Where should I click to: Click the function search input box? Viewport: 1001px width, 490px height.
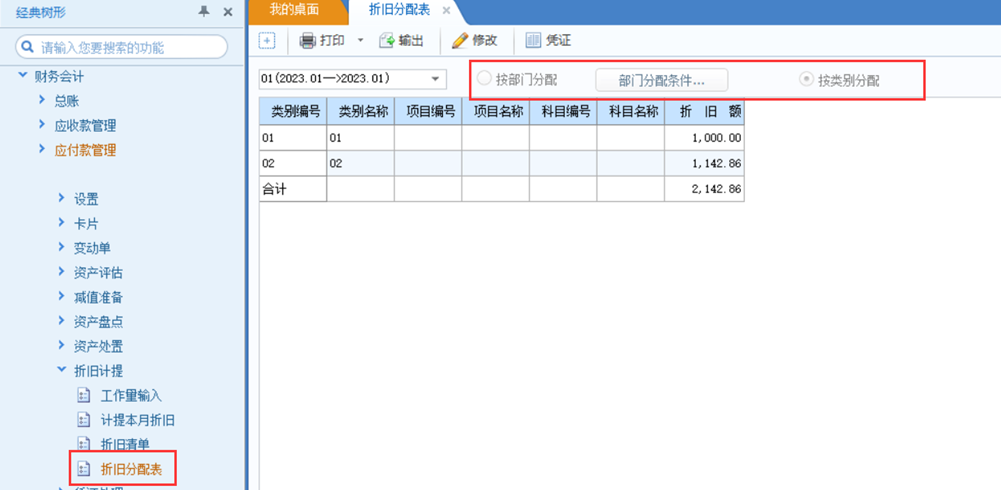pyautogui.click(x=121, y=47)
